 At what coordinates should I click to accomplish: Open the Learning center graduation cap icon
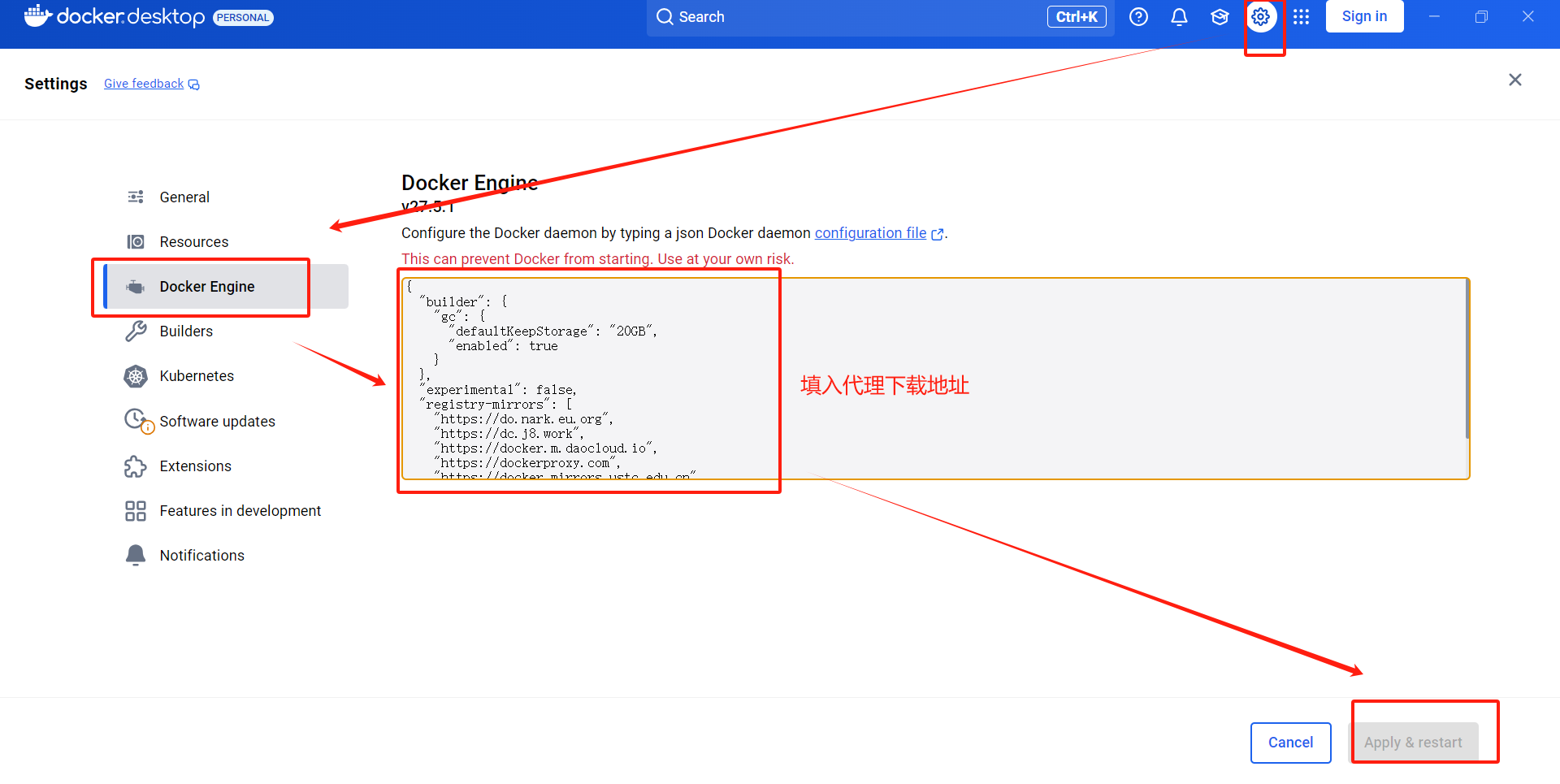[x=1220, y=17]
